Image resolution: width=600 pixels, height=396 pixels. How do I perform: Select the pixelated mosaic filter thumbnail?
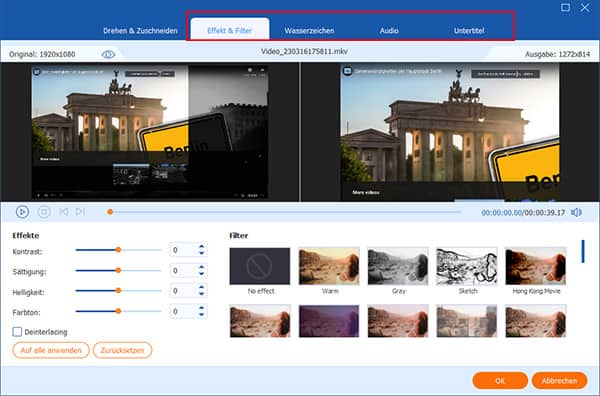pyautogui.click(x=467, y=321)
